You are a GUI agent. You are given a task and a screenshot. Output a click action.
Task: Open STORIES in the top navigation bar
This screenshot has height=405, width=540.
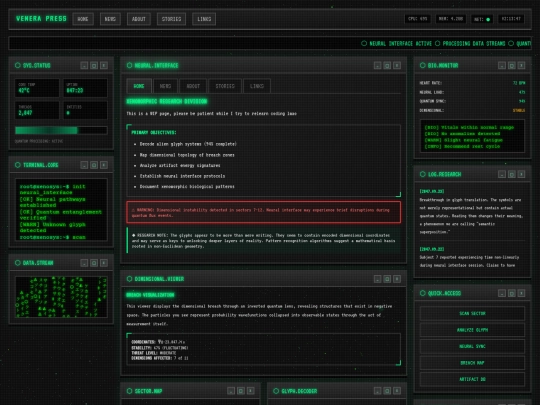pos(172,19)
